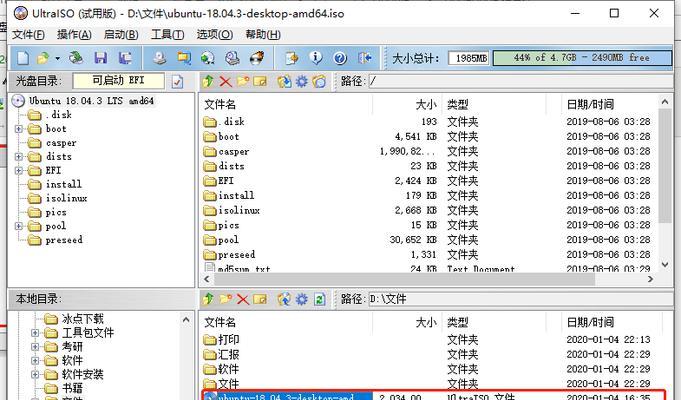Image resolution: width=681 pixels, height=400 pixels.
Task: Create a new ISO with New icon
Action: [23, 58]
